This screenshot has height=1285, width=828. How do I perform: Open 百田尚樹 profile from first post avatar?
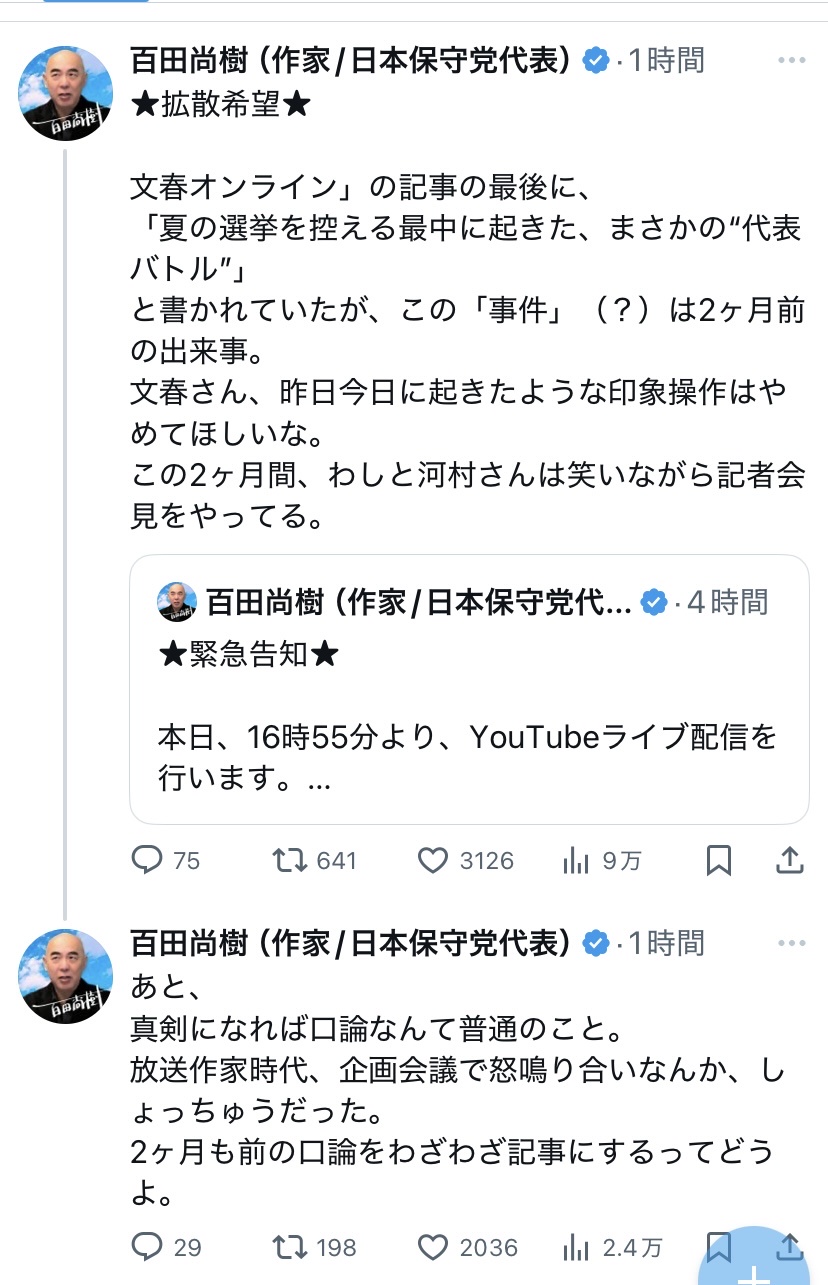[x=65, y=93]
